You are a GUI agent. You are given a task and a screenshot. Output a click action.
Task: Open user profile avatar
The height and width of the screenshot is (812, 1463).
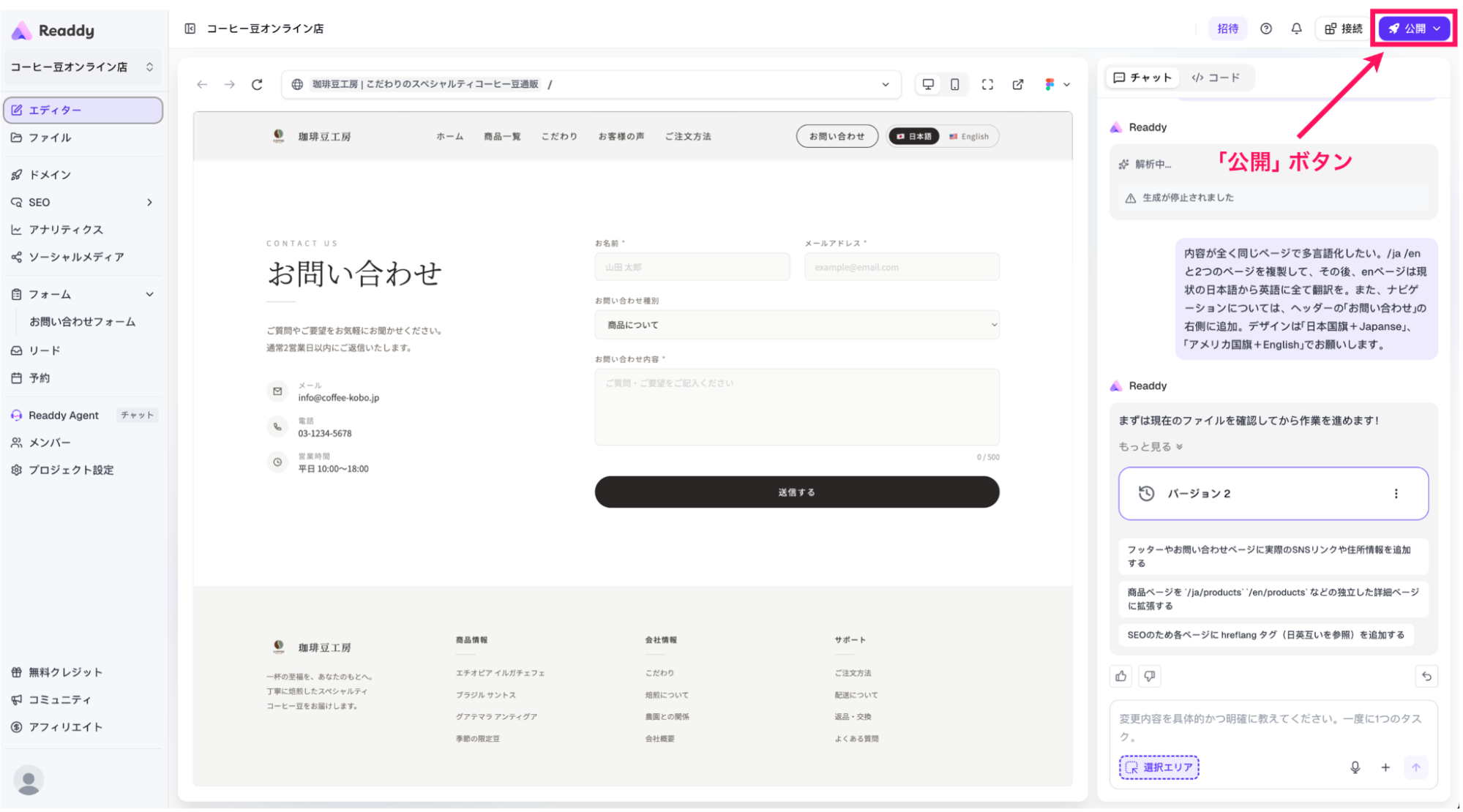(29, 781)
